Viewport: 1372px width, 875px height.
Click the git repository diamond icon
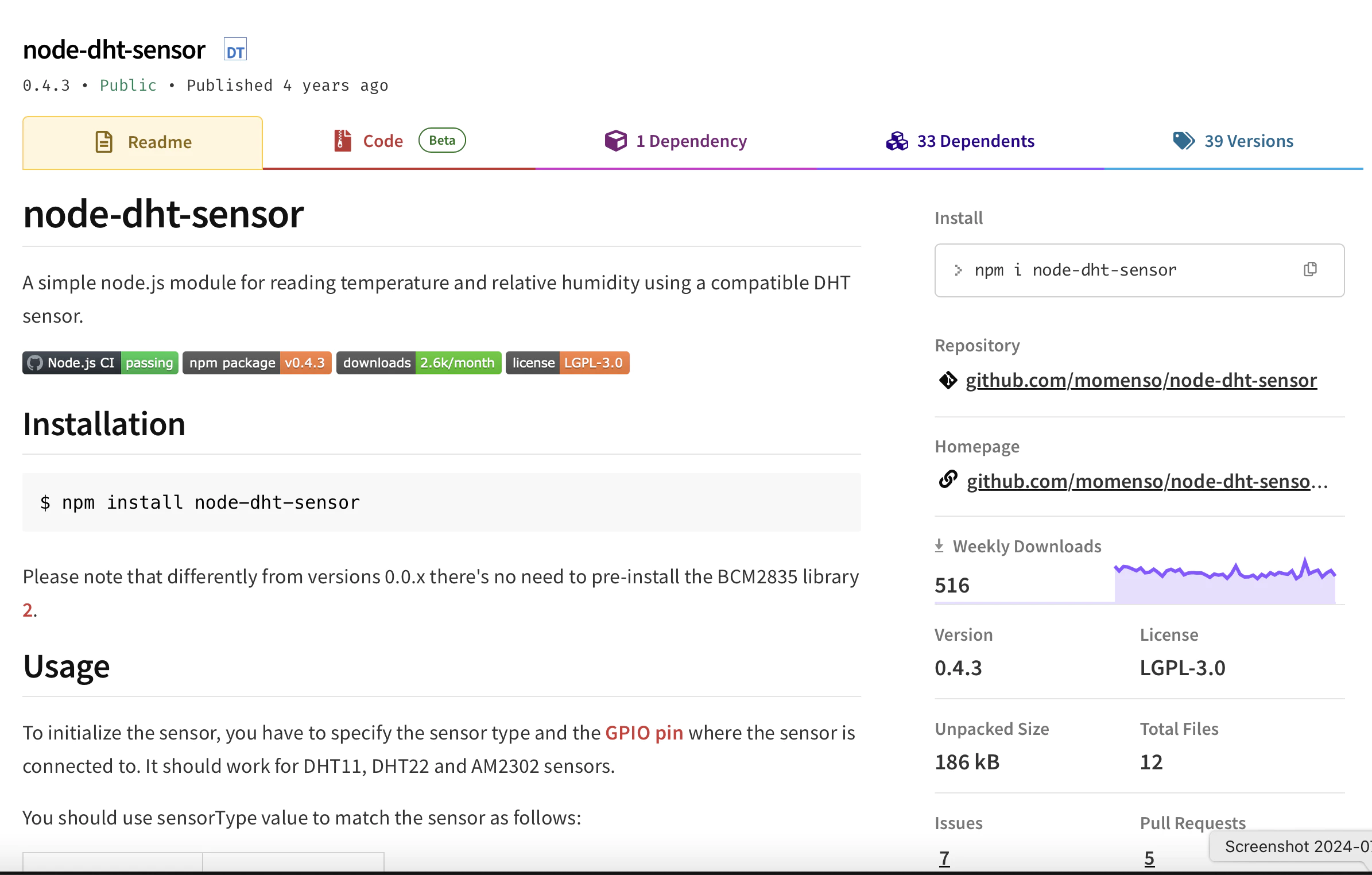[x=948, y=380]
